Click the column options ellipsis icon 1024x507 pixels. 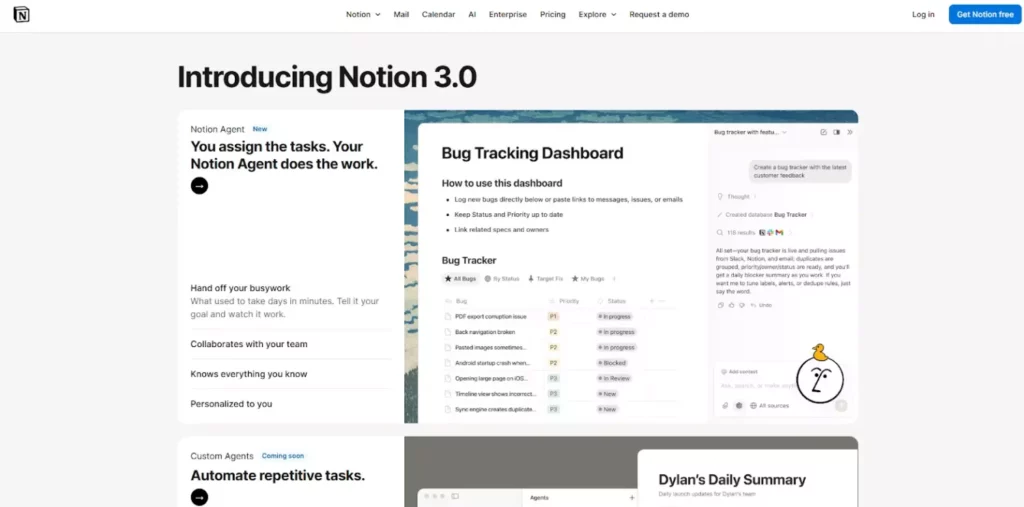tap(662, 301)
